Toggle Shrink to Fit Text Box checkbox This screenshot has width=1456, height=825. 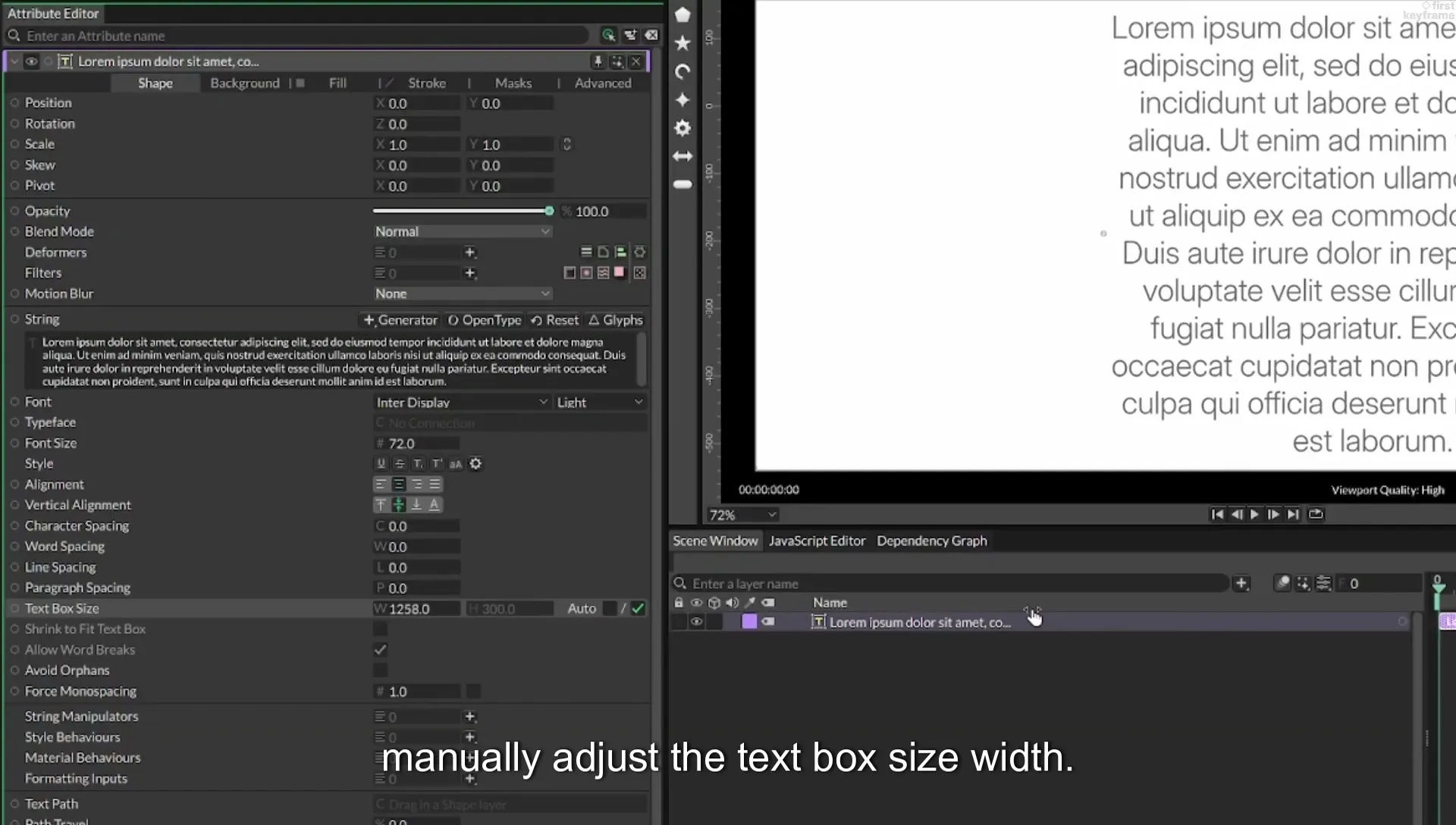[380, 629]
